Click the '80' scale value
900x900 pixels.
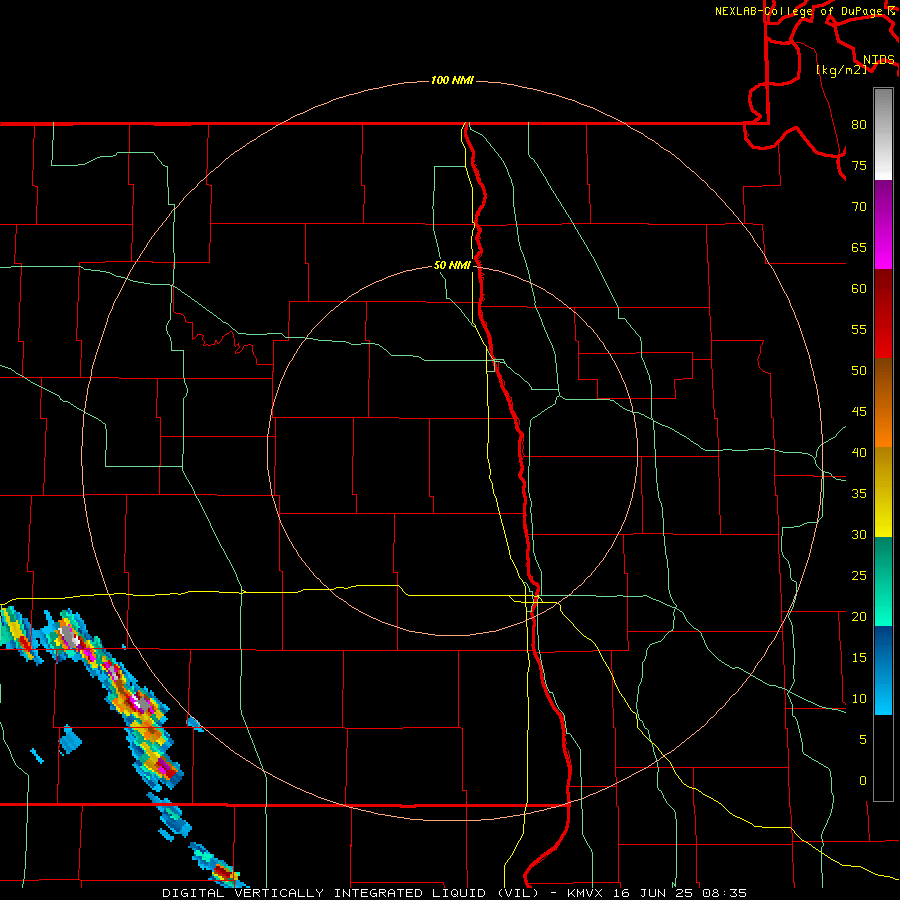click(x=859, y=125)
